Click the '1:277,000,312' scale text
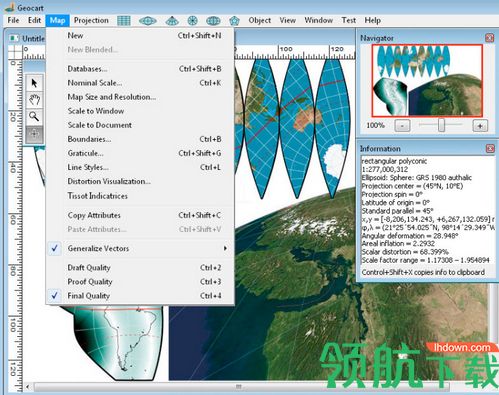This screenshot has height=395, width=499. point(384,169)
